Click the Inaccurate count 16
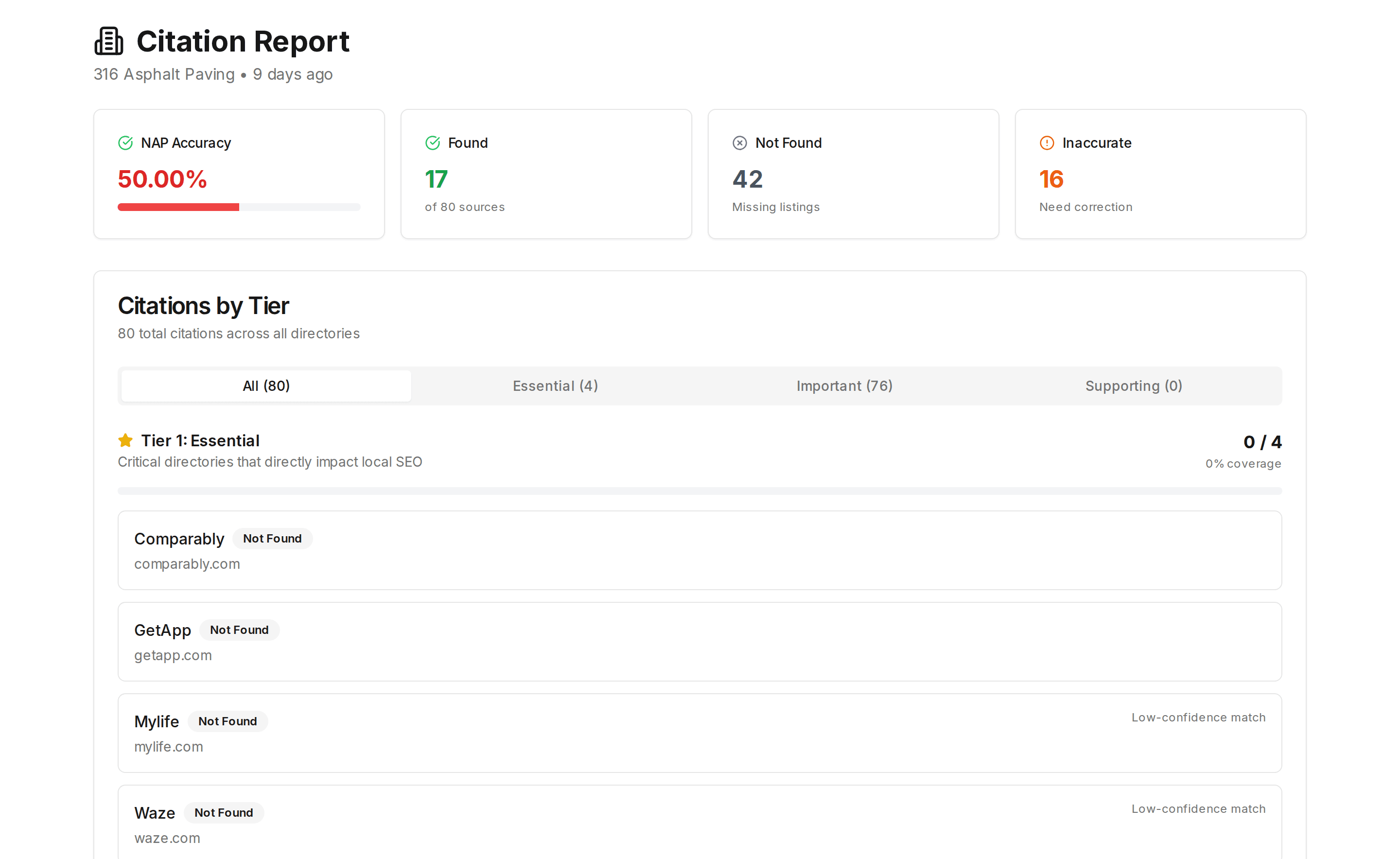Viewport: 1400px width, 859px height. pos(1051,179)
